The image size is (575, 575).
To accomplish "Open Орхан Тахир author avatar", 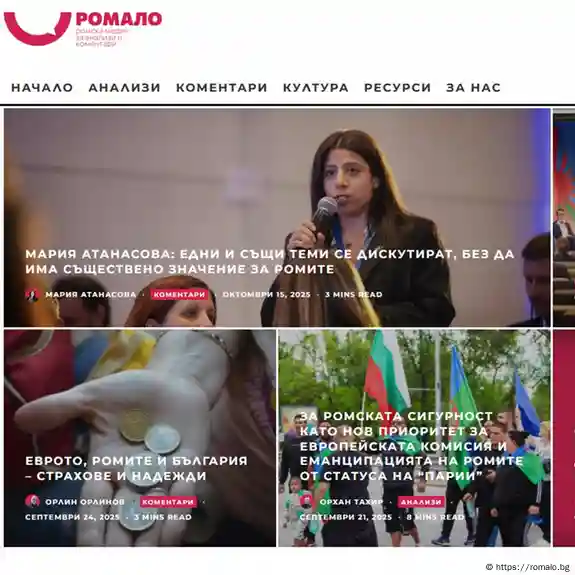I will pos(307,501).
